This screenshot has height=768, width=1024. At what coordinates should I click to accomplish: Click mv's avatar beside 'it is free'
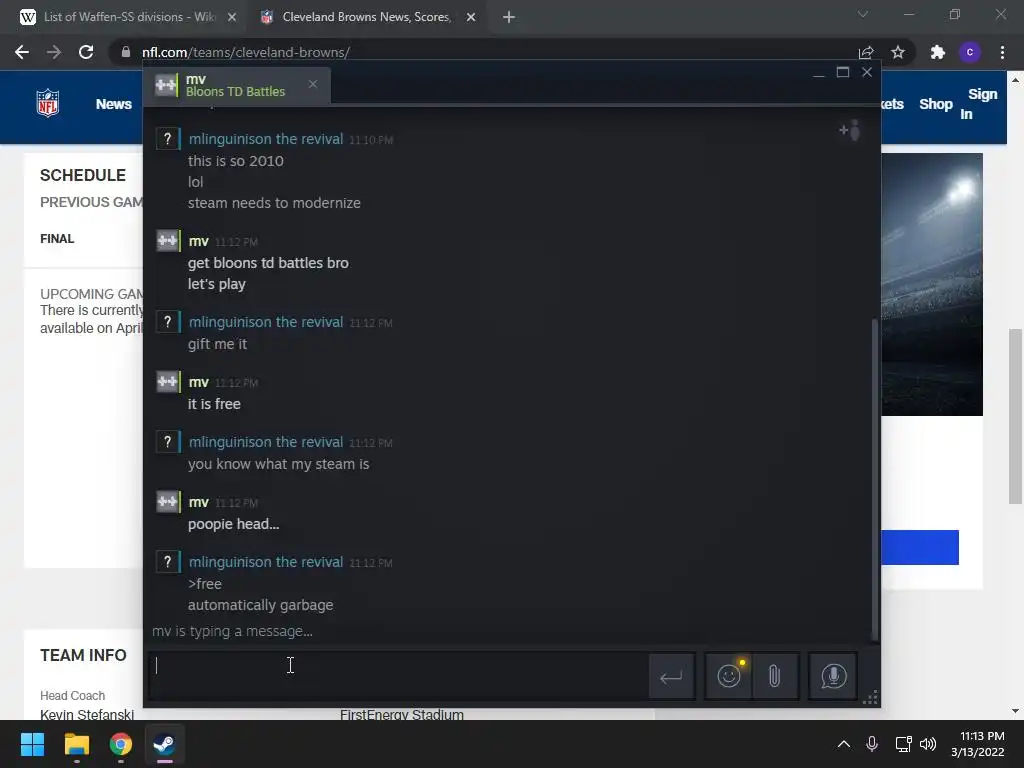click(x=167, y=381)
